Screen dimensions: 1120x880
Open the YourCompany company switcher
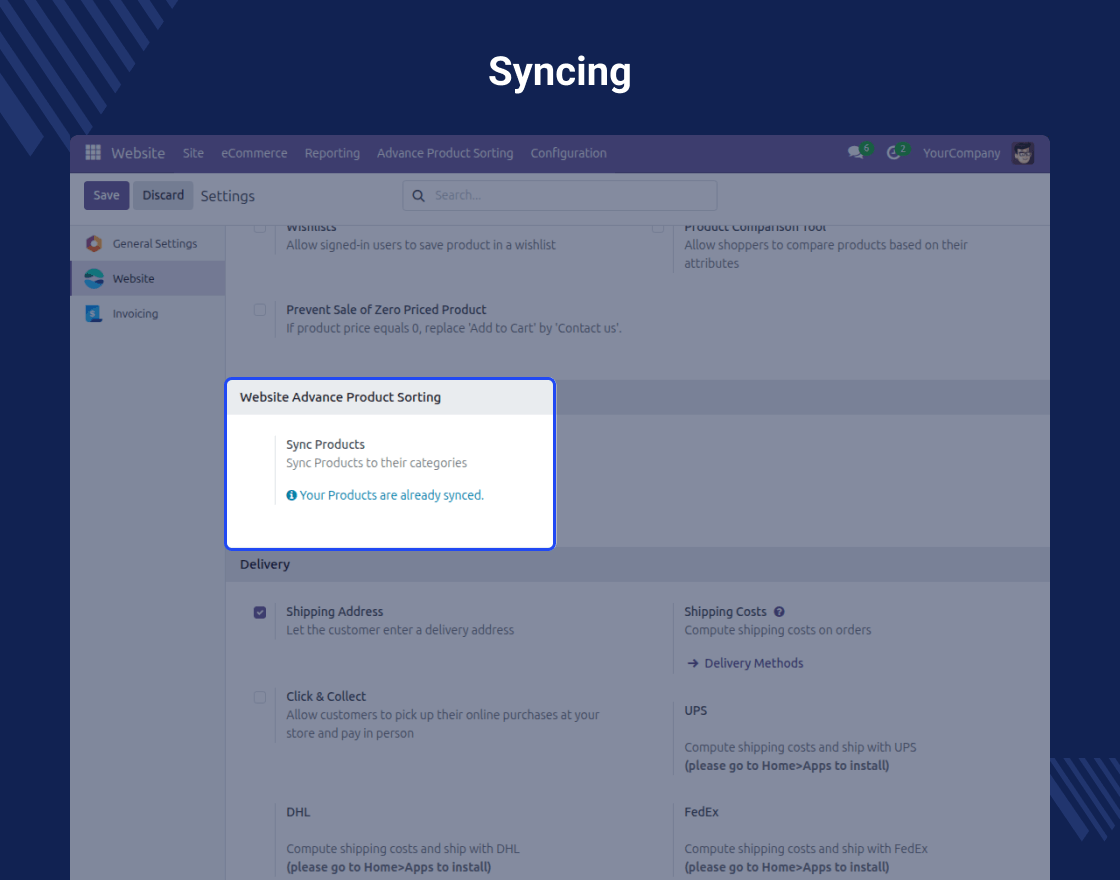[x=961, y=153]
